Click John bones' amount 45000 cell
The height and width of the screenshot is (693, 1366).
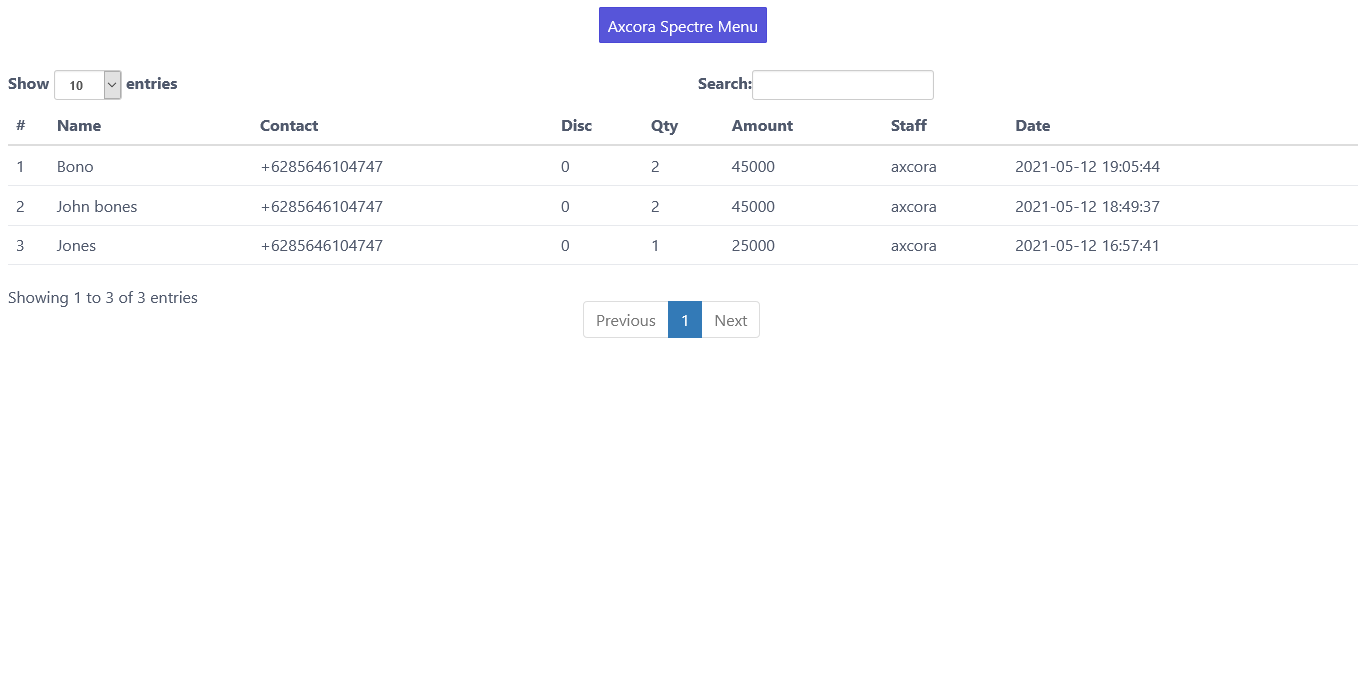tap(753, 207)
